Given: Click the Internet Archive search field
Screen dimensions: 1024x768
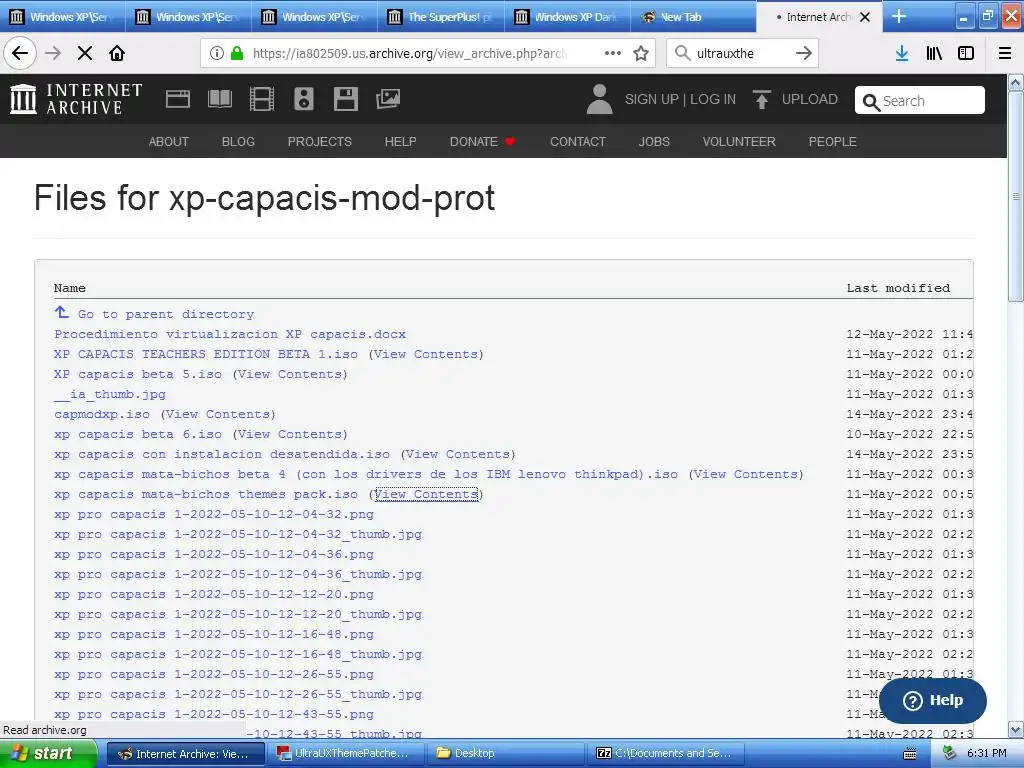Looking at the screenshot, I should 920,101.
